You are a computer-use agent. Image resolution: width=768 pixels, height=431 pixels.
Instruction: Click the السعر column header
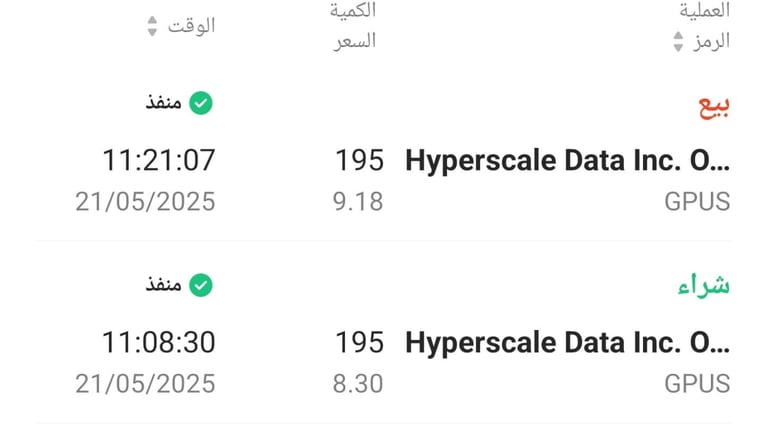coord(355,41)
